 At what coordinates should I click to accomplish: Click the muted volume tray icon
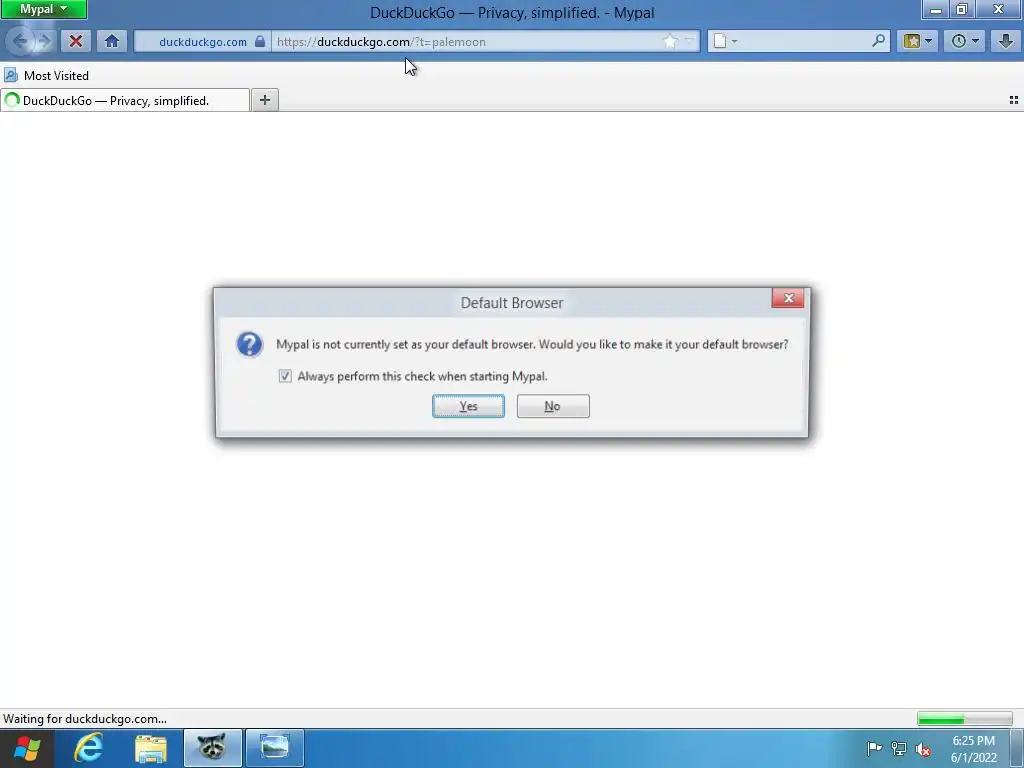click(923, 749)
